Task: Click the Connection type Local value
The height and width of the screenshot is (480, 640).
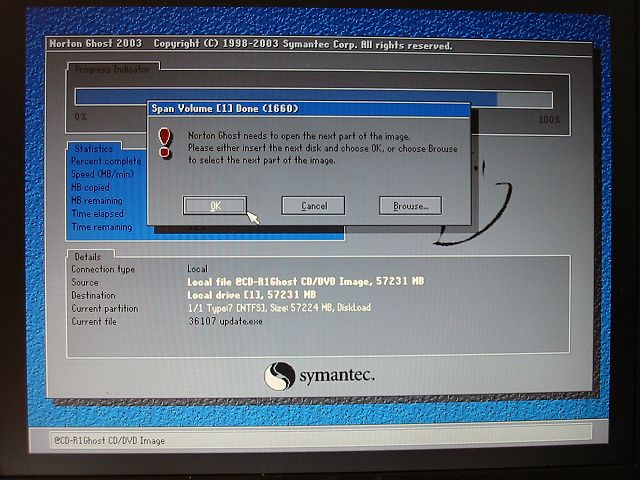Action: 197,269
